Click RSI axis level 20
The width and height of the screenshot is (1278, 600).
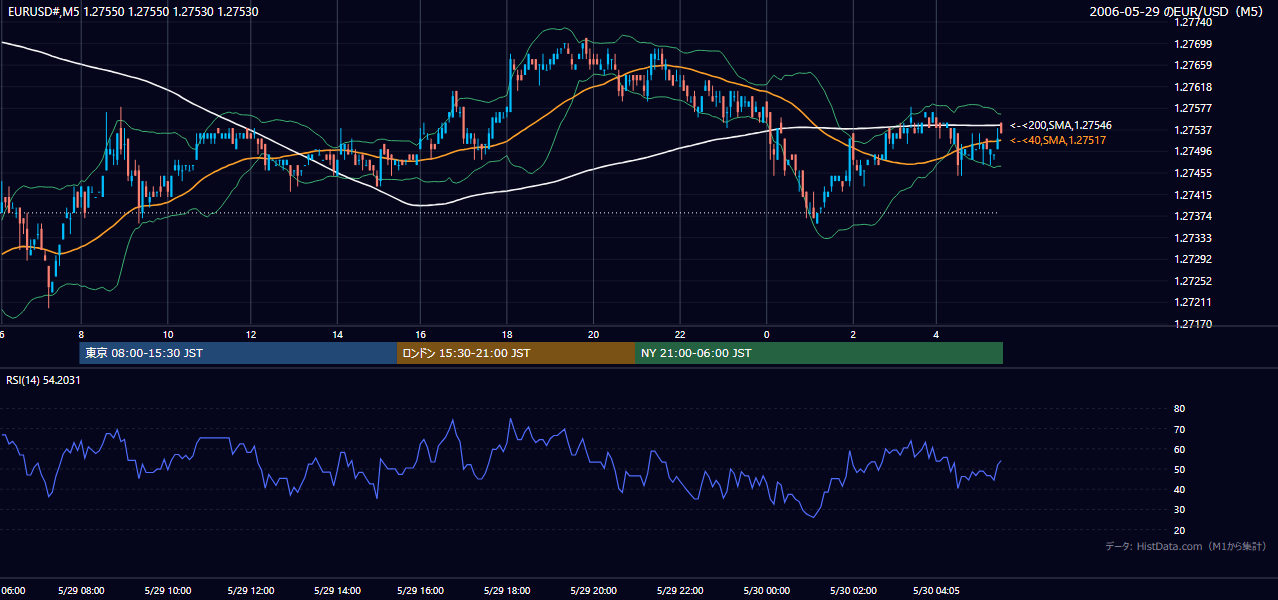point(1179,530)
